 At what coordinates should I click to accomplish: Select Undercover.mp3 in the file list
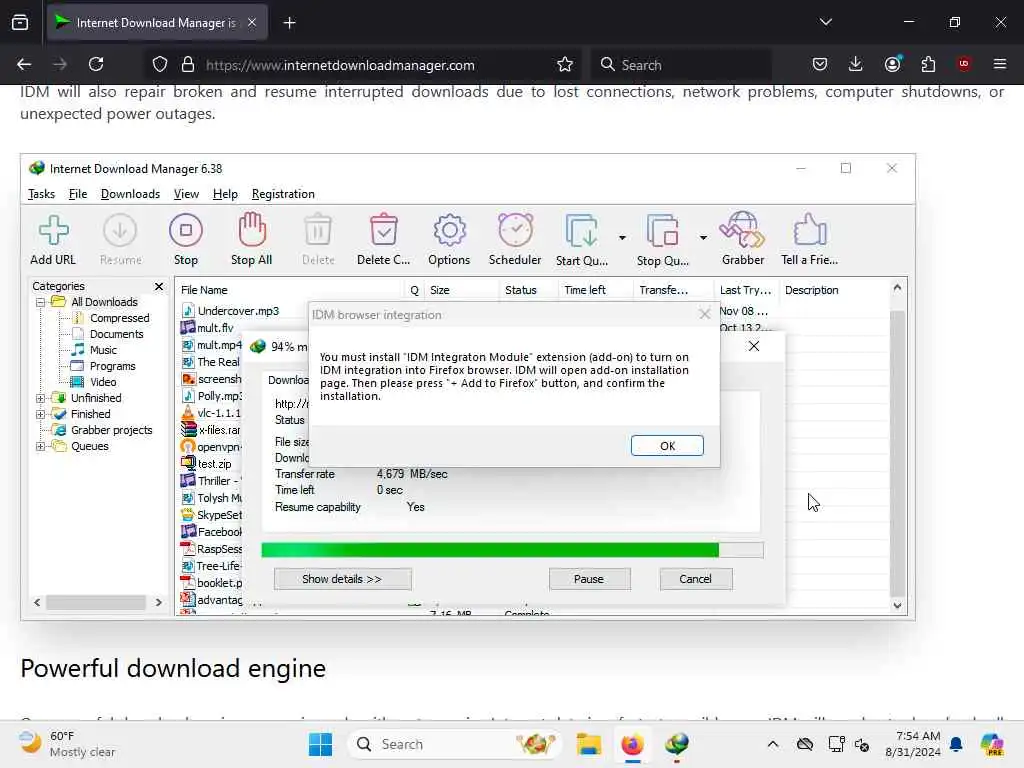coord(238,312)
